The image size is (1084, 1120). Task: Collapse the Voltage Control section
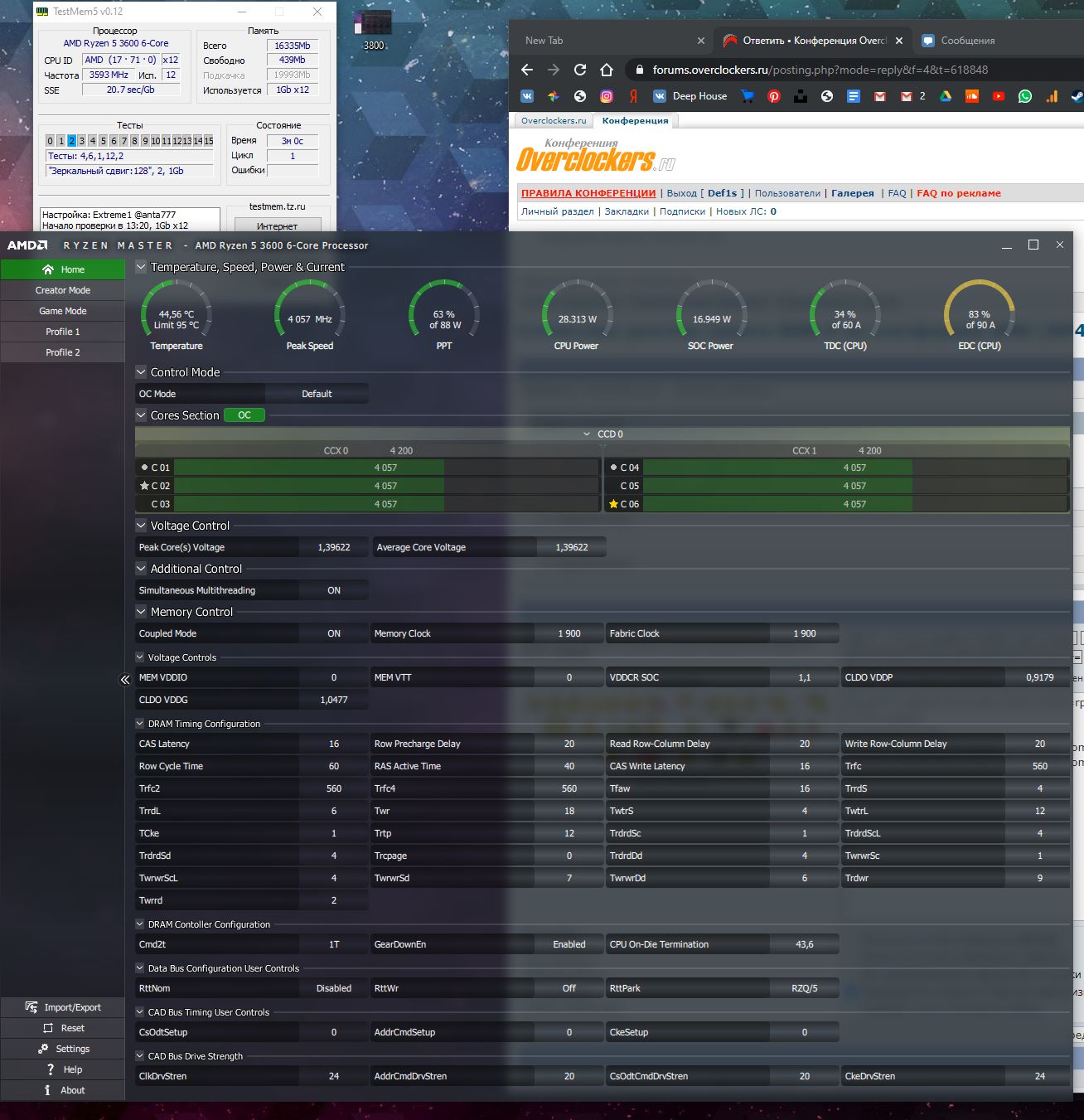141,526
